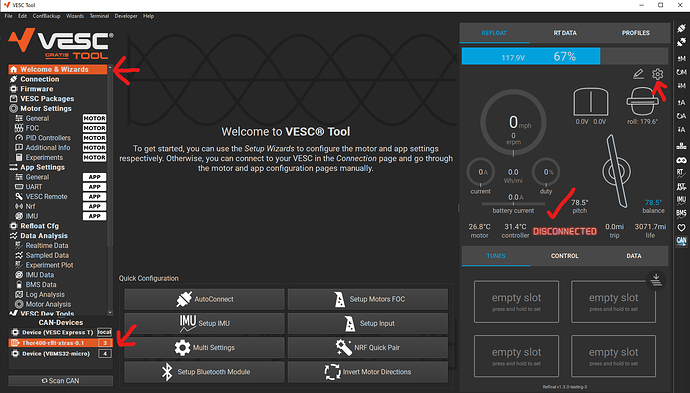This screenshot has width=690, height=393.
Task: Collapse the App Settings group
Action: [x=58, y=167]
